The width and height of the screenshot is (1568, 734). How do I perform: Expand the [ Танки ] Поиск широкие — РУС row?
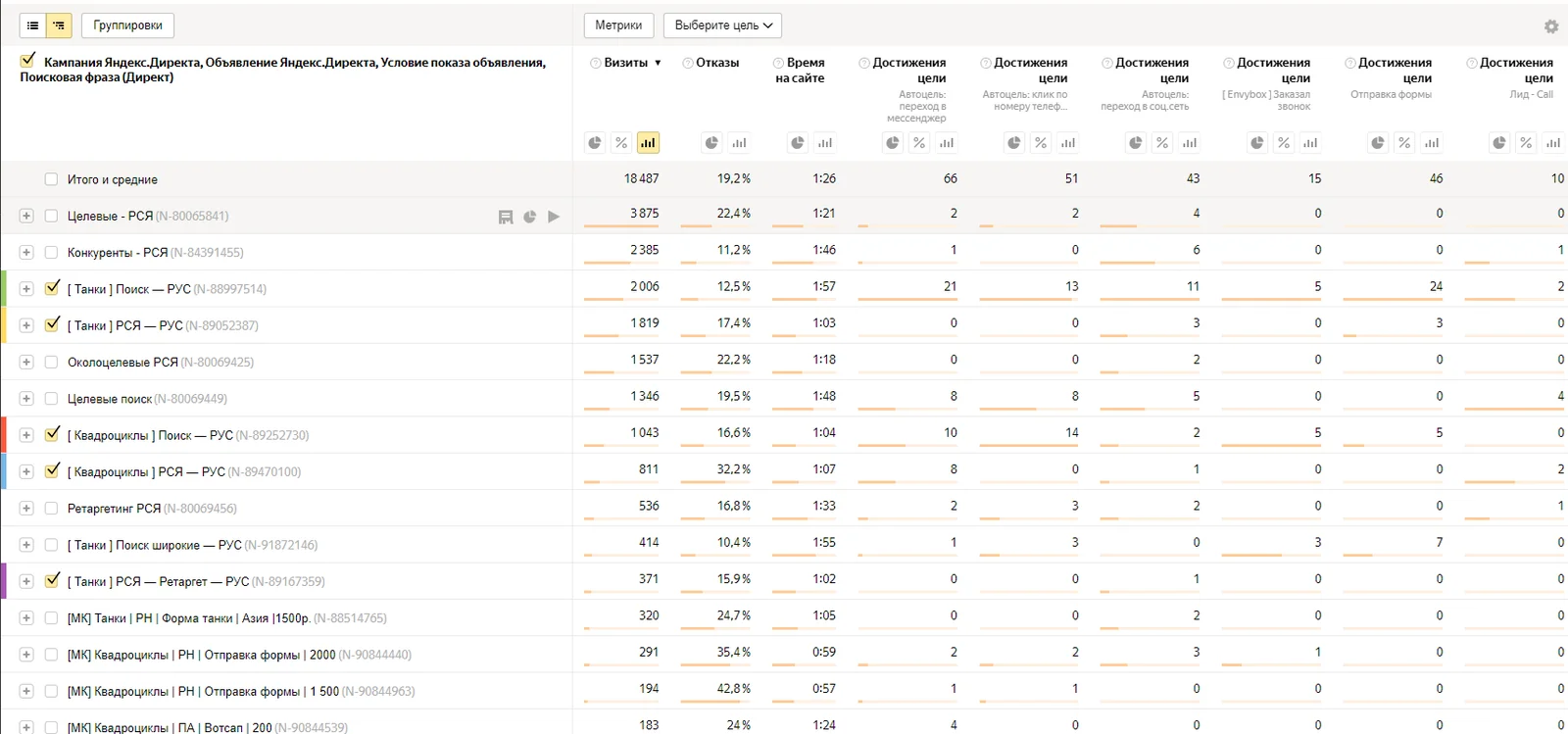(26, 545)
